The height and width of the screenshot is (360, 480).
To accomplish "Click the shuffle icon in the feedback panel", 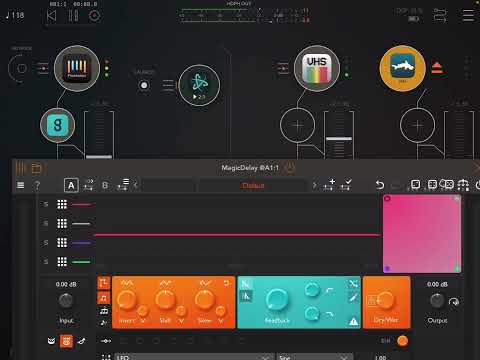I will click(353, 283).
